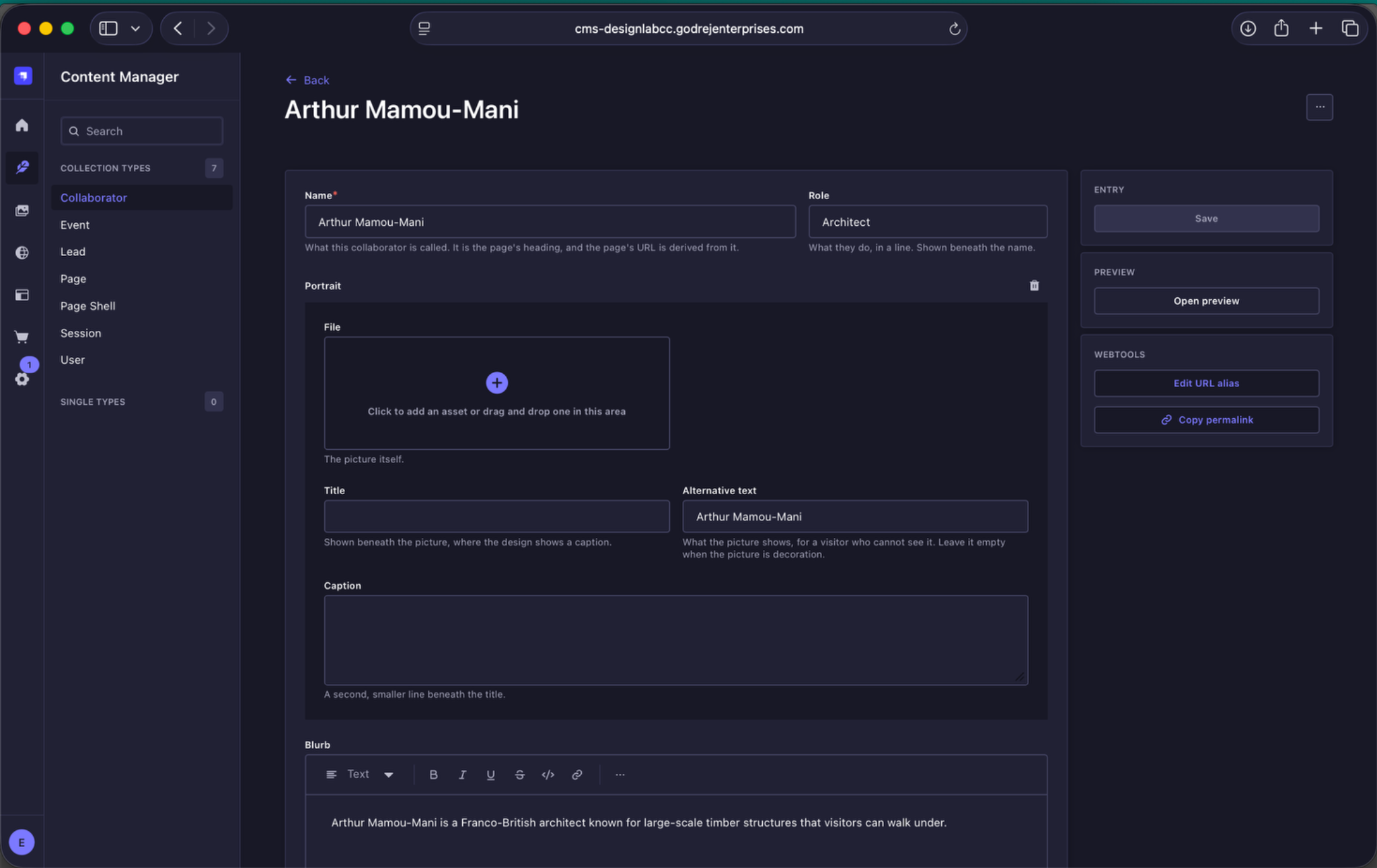1377x868 pixels.
Task: Delete the Portrait component with trash icon
Action: pos(1034,286)
